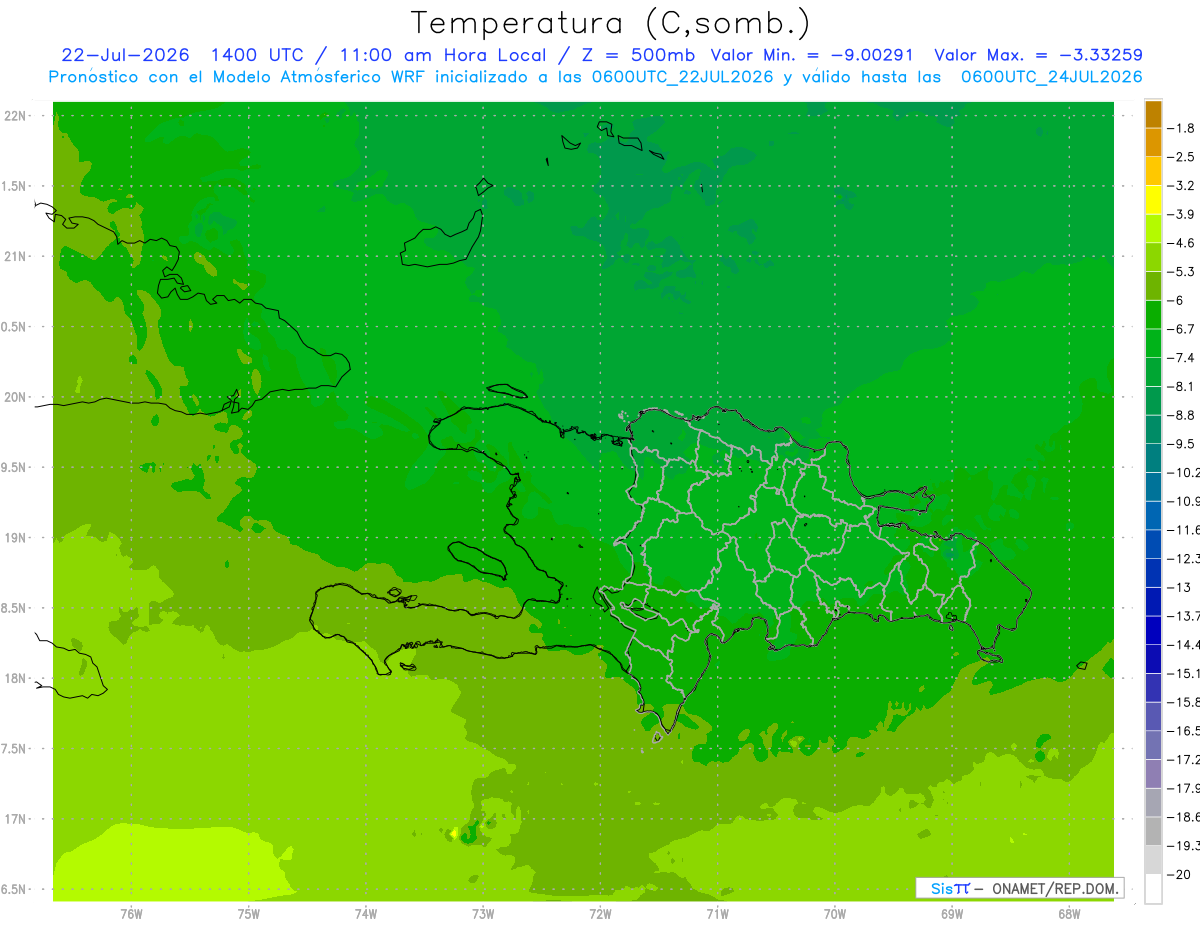Image resolution: width=1200 pixels, height=927 pixels.
Task: Click the '70W' longitude label
Action: pyautogui.click(x=834, y=913)
